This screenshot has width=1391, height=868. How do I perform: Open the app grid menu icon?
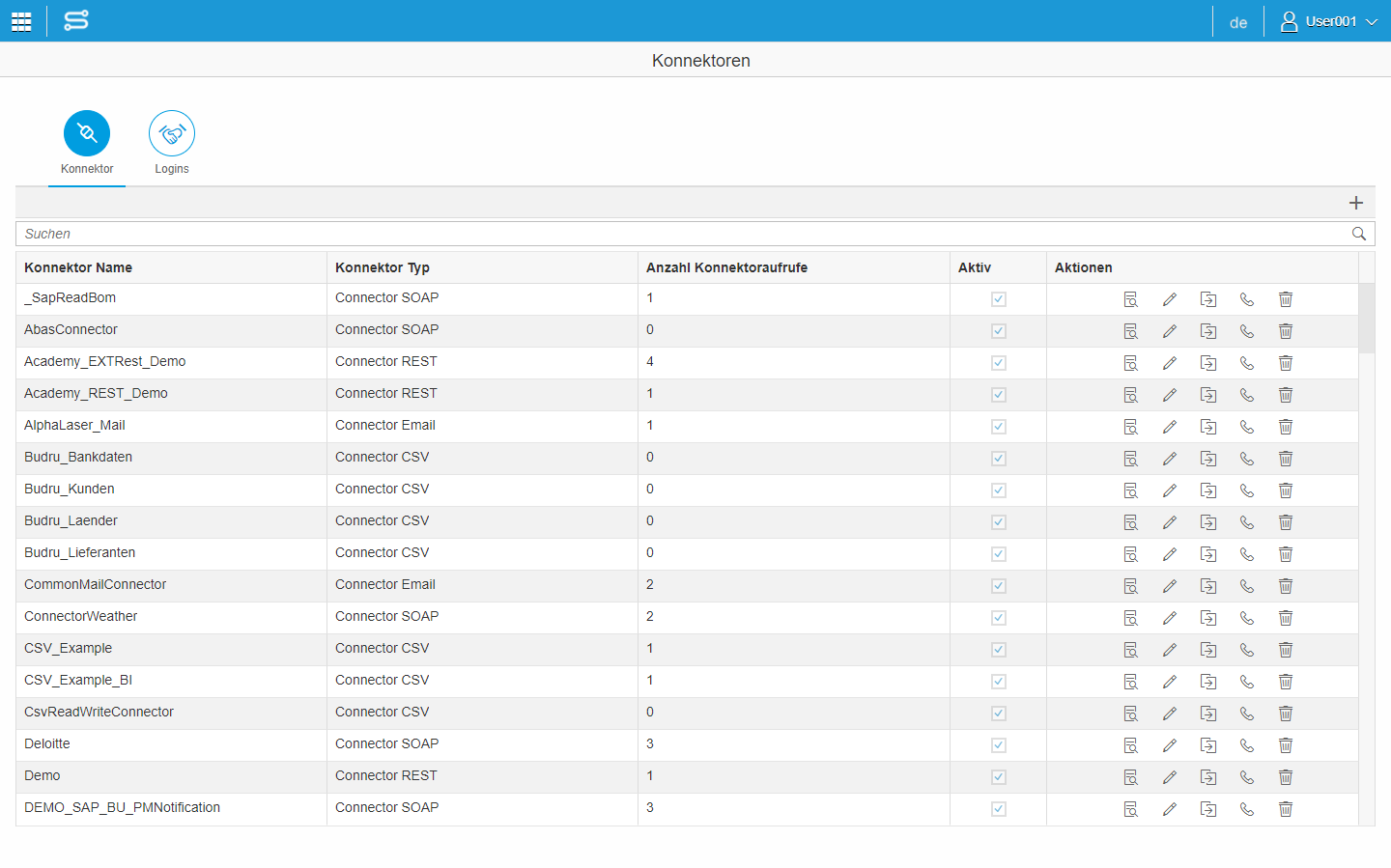coord(21,21)
